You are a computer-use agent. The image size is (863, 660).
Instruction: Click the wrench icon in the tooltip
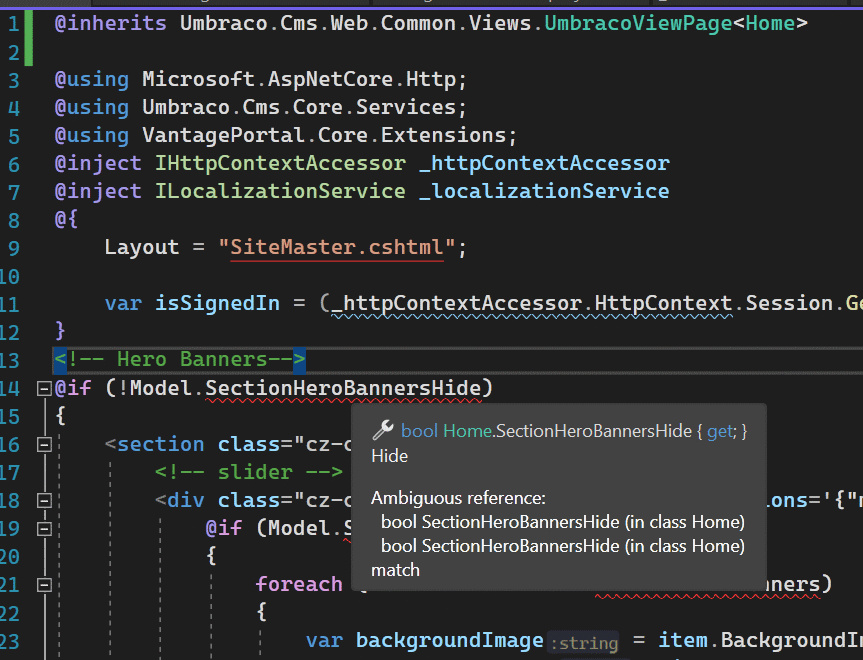pyautogui.click(x=383, y=430)
